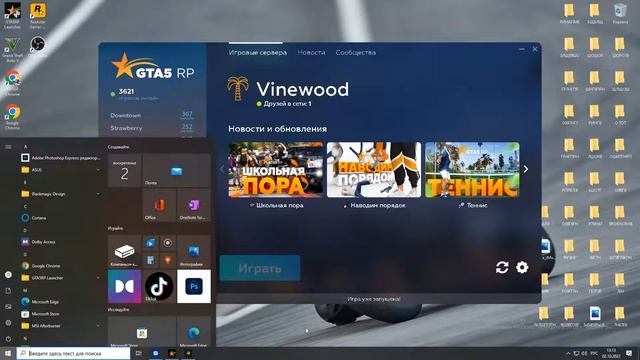This screenshot has width=640, height=360.
Task: Launch the Photoshop Ps tile
Action: 194,286
